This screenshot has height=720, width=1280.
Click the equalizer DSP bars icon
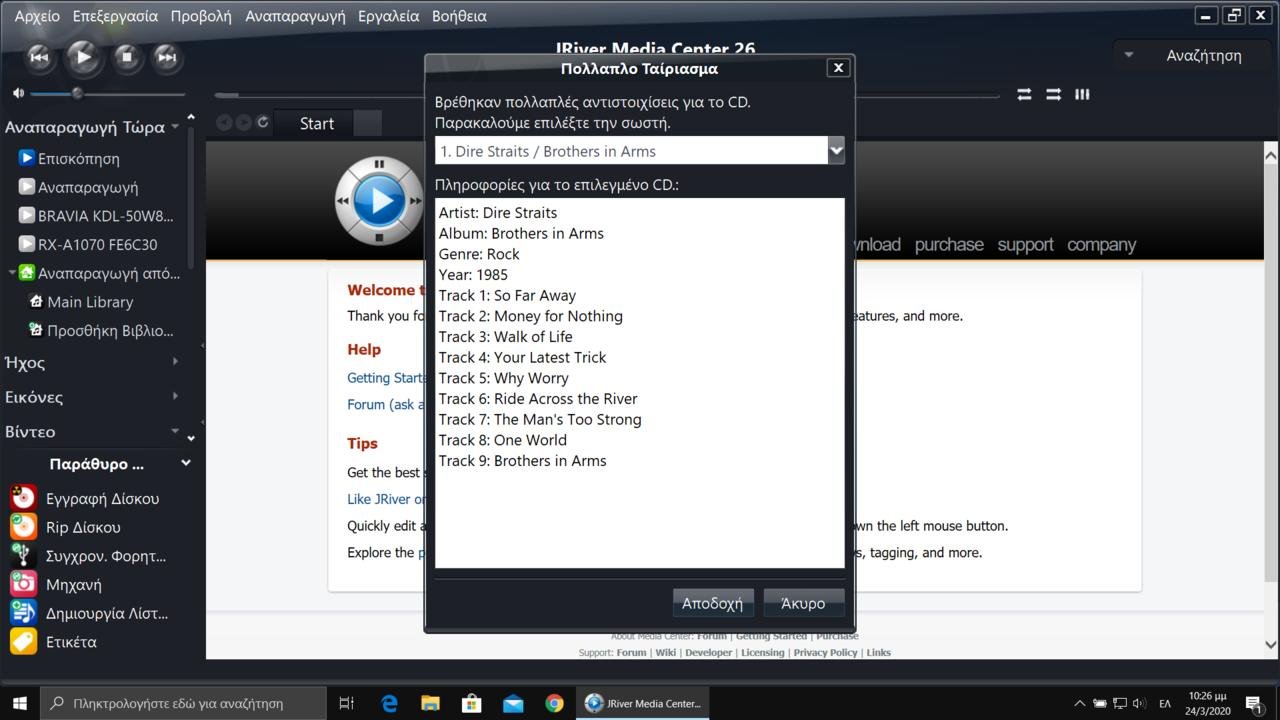[1082, 94]
